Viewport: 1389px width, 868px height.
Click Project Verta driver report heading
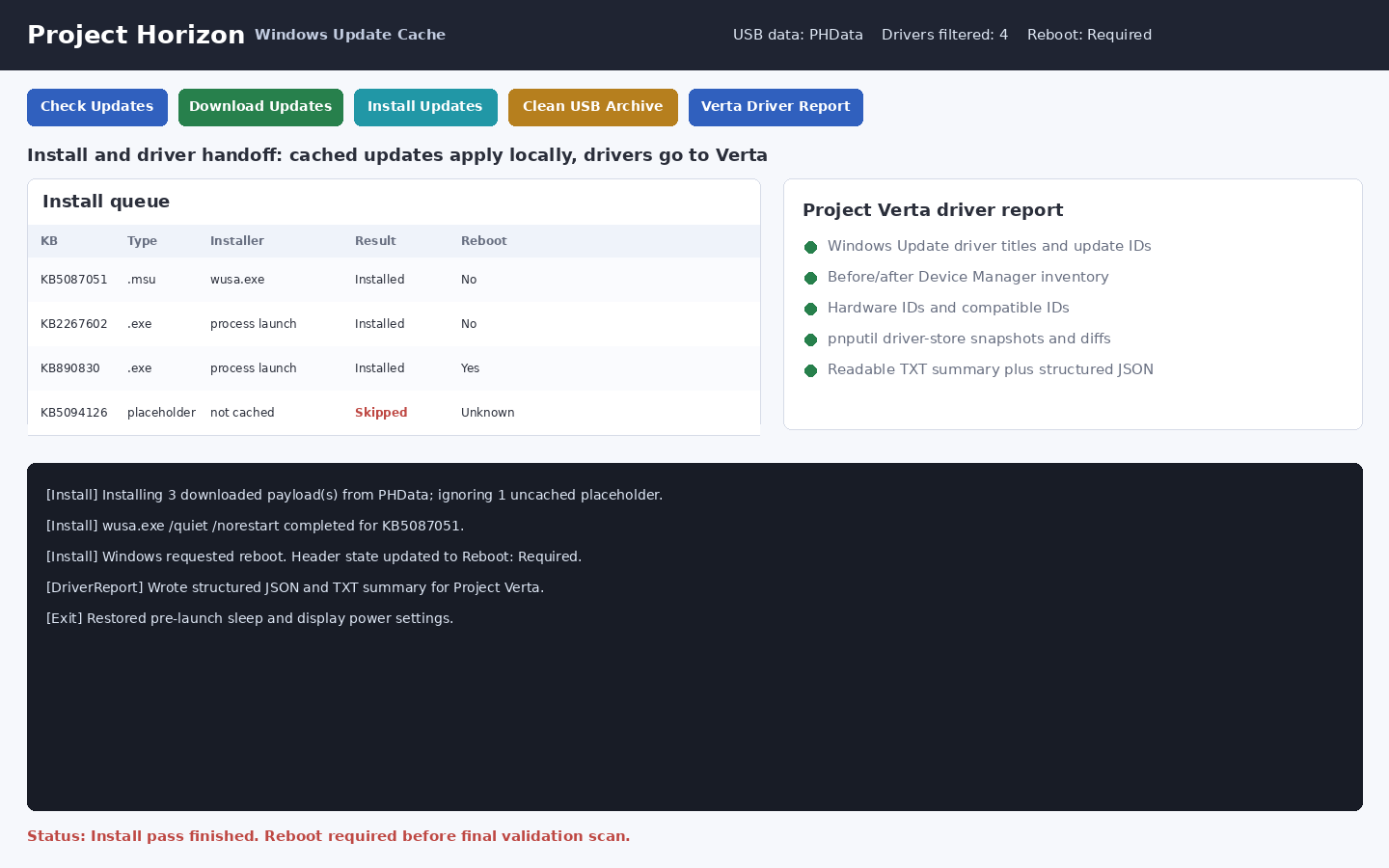(x=933, y=210)
